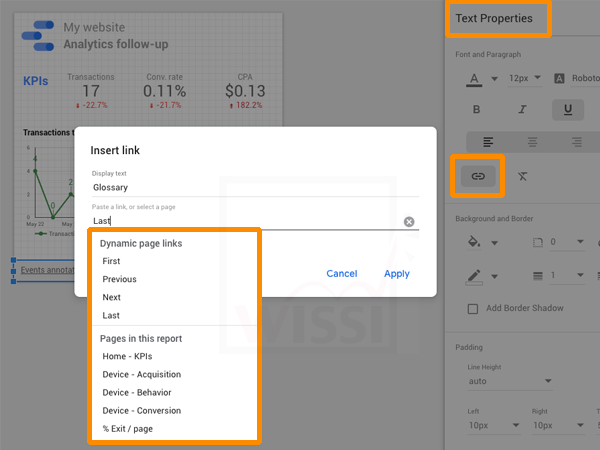This screenshot has height=450, width=600.
Task: Click the Transactions 17 scorecard
Action: pos(91,91)
